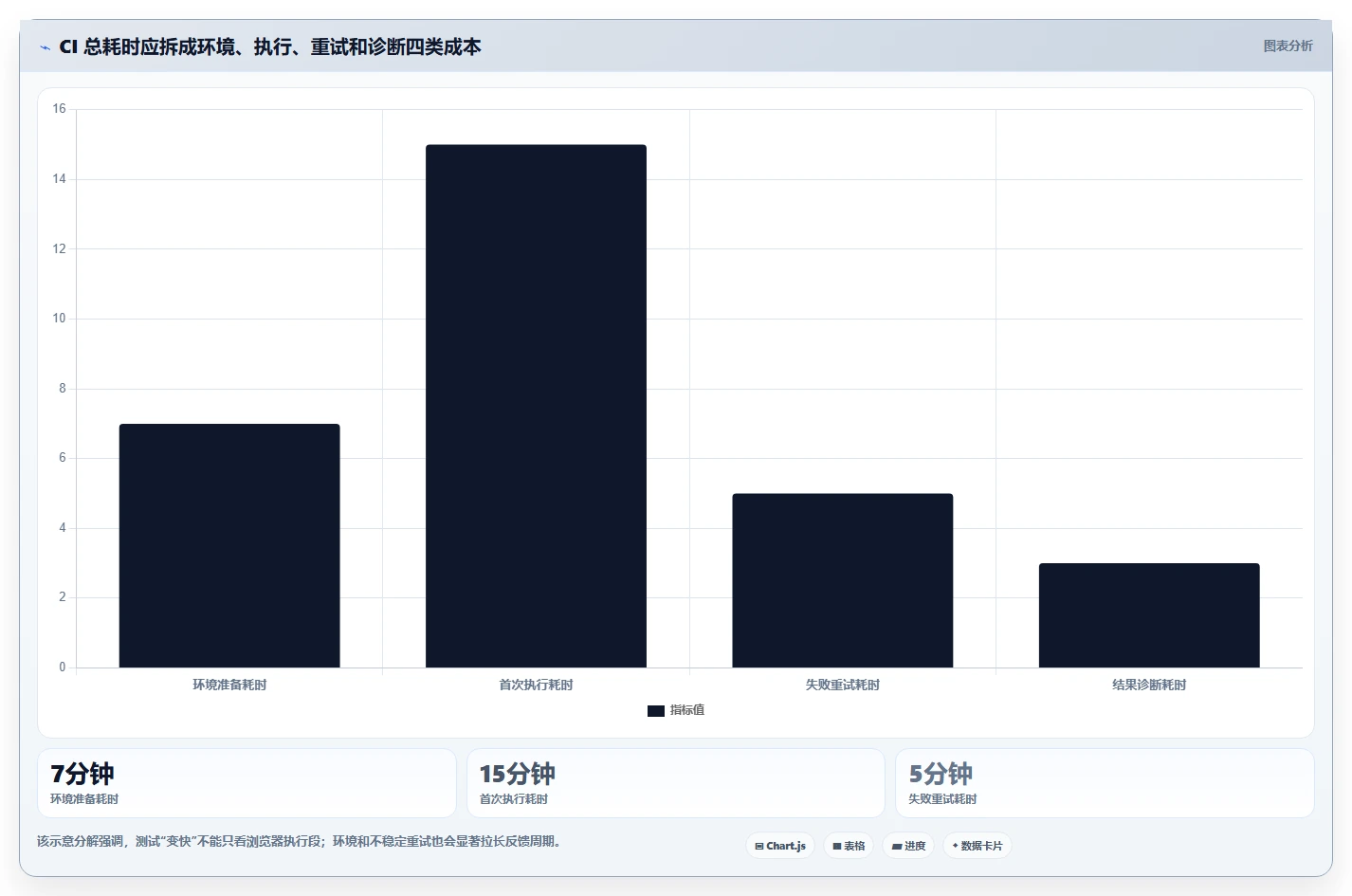This screenshot has height=896, width=1352.
Task: Click the 环境准备耗时 x-axis label
Action: coord(229,685)
